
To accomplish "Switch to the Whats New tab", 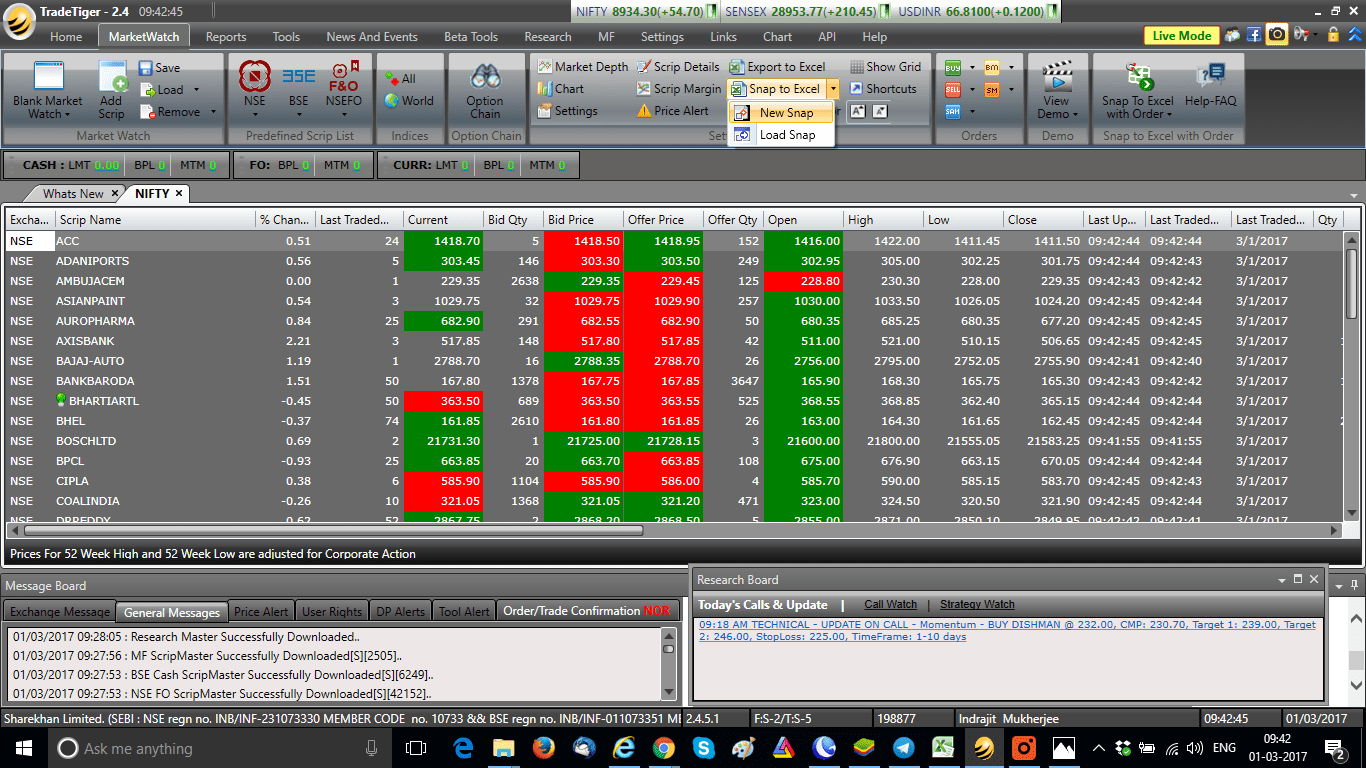I will (x=73, y=194).
